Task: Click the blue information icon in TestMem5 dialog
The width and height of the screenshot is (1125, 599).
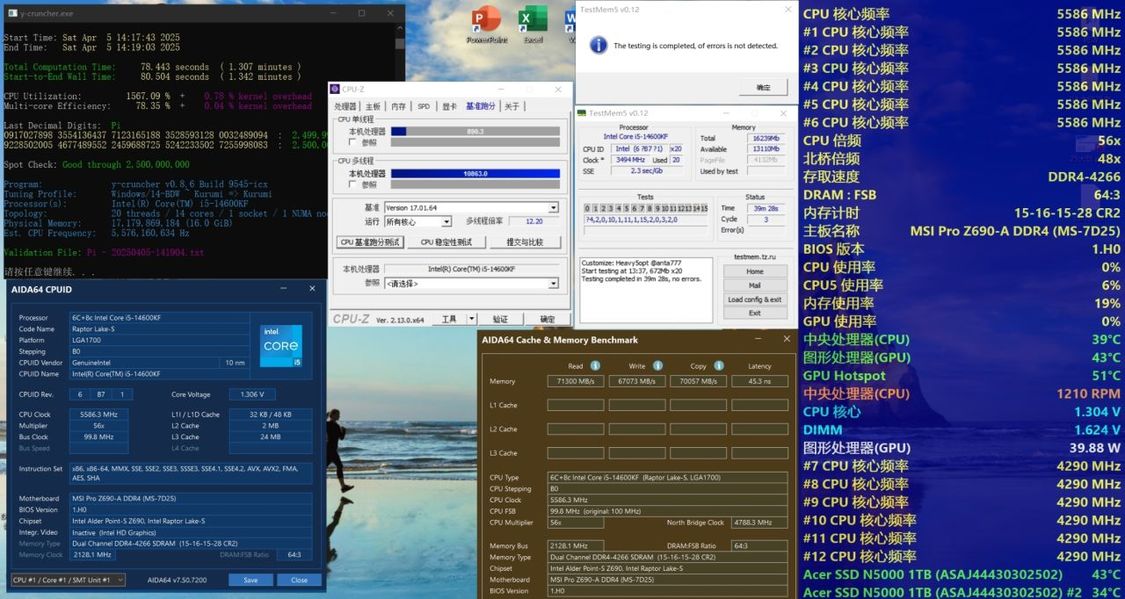Action: pos(598,45)
